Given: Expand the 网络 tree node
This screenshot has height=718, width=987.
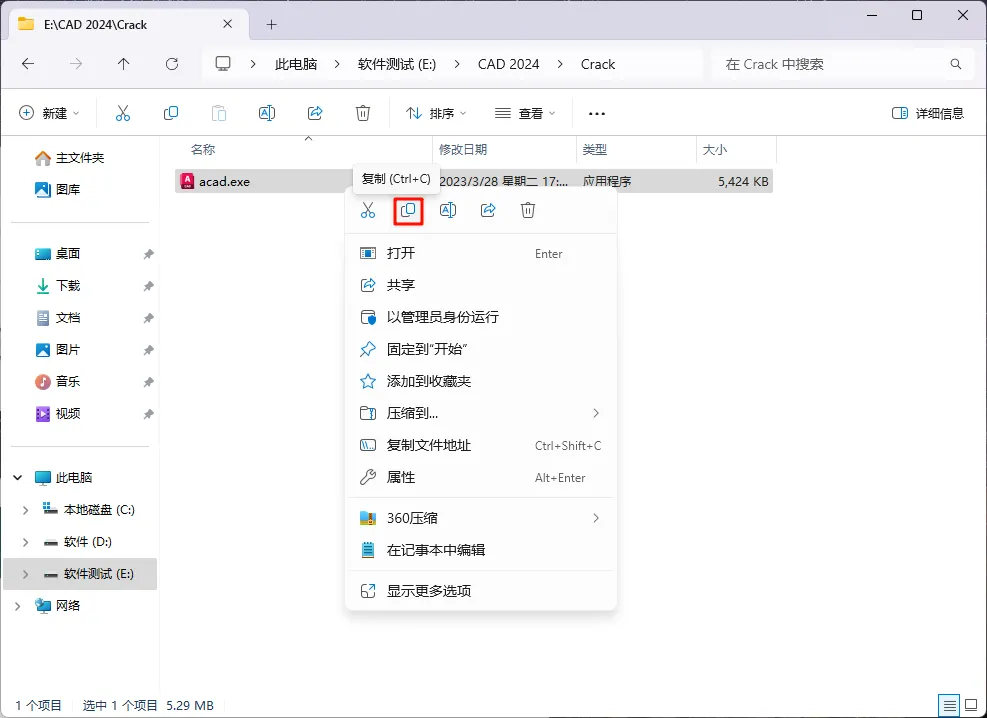Looking at the screenshot, I should tap(18, 606).
